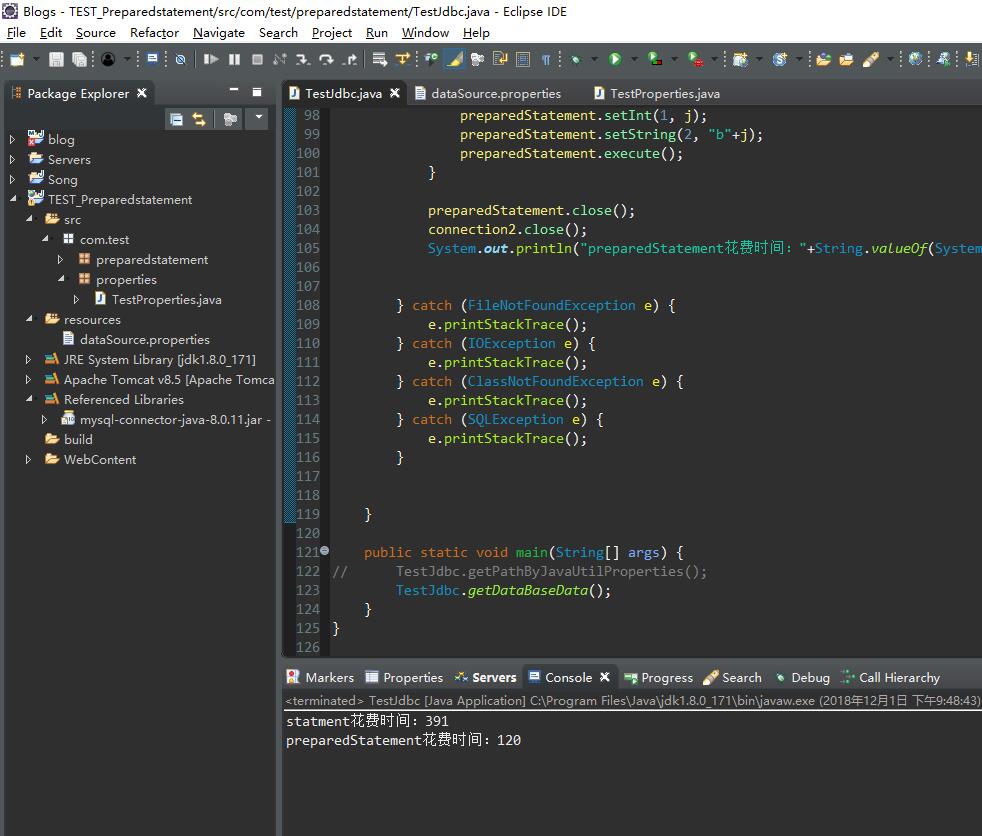Toggle Skip All Breakpoints icon
The image size is (982, 836).
click(x=180, y=59)
